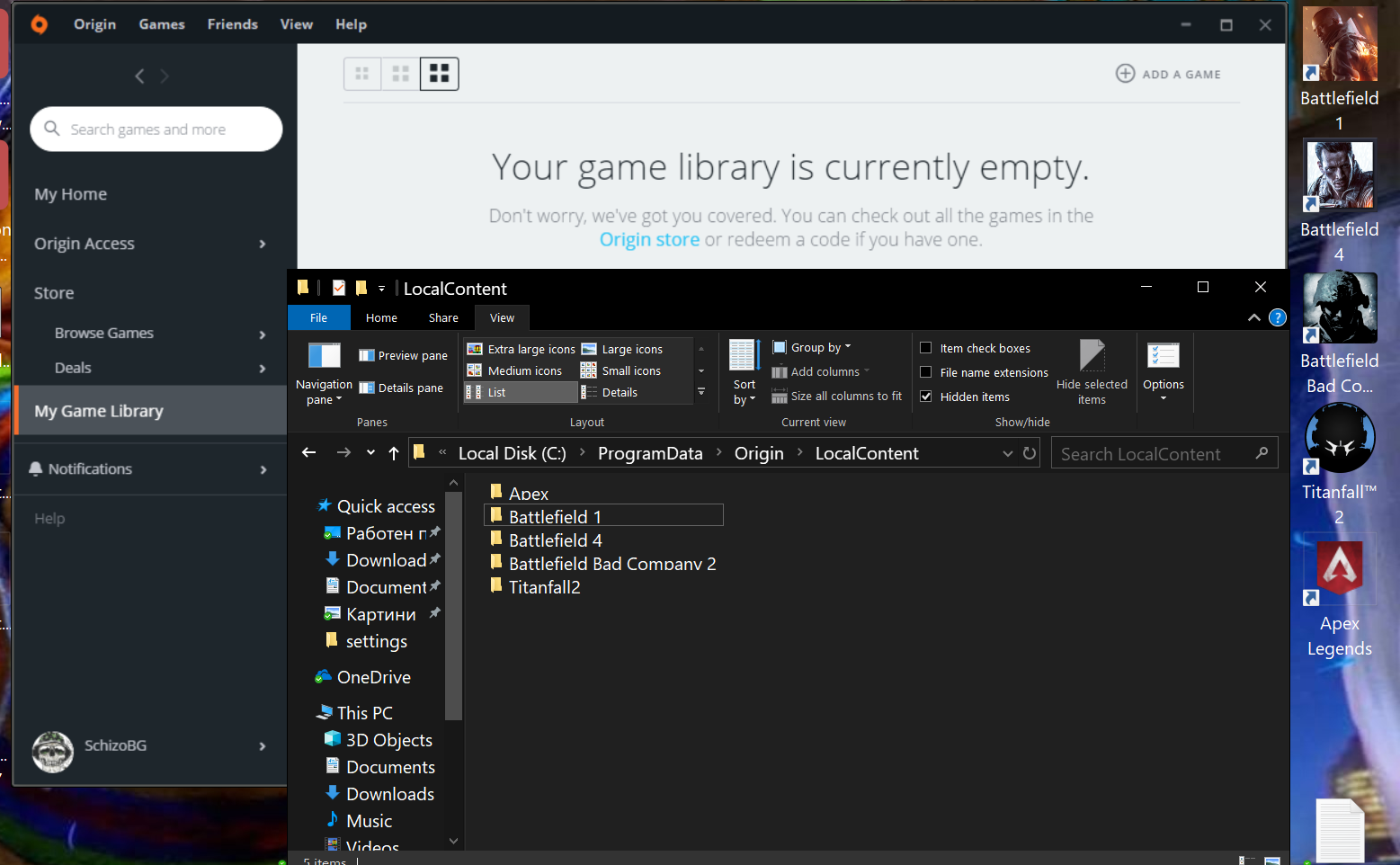Toggle File name extensions checkbox
Screen dimensions: 1400x865
tap(925, 372)
